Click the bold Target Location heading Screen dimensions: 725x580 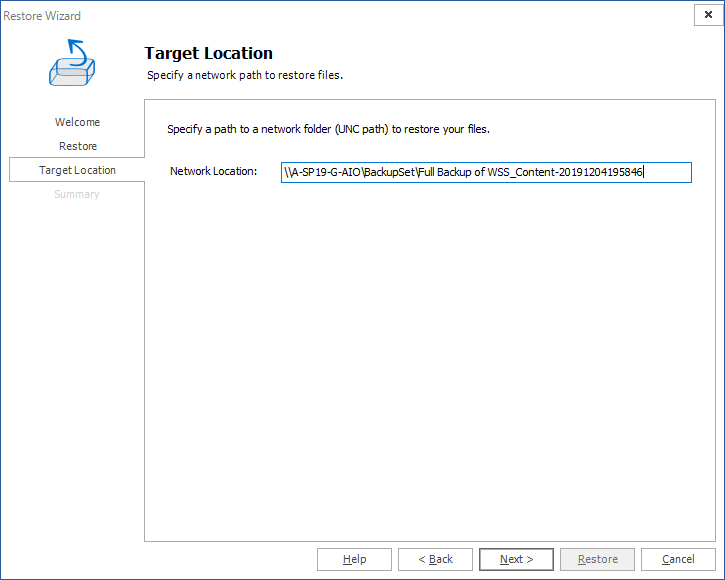tap(208, 54)
